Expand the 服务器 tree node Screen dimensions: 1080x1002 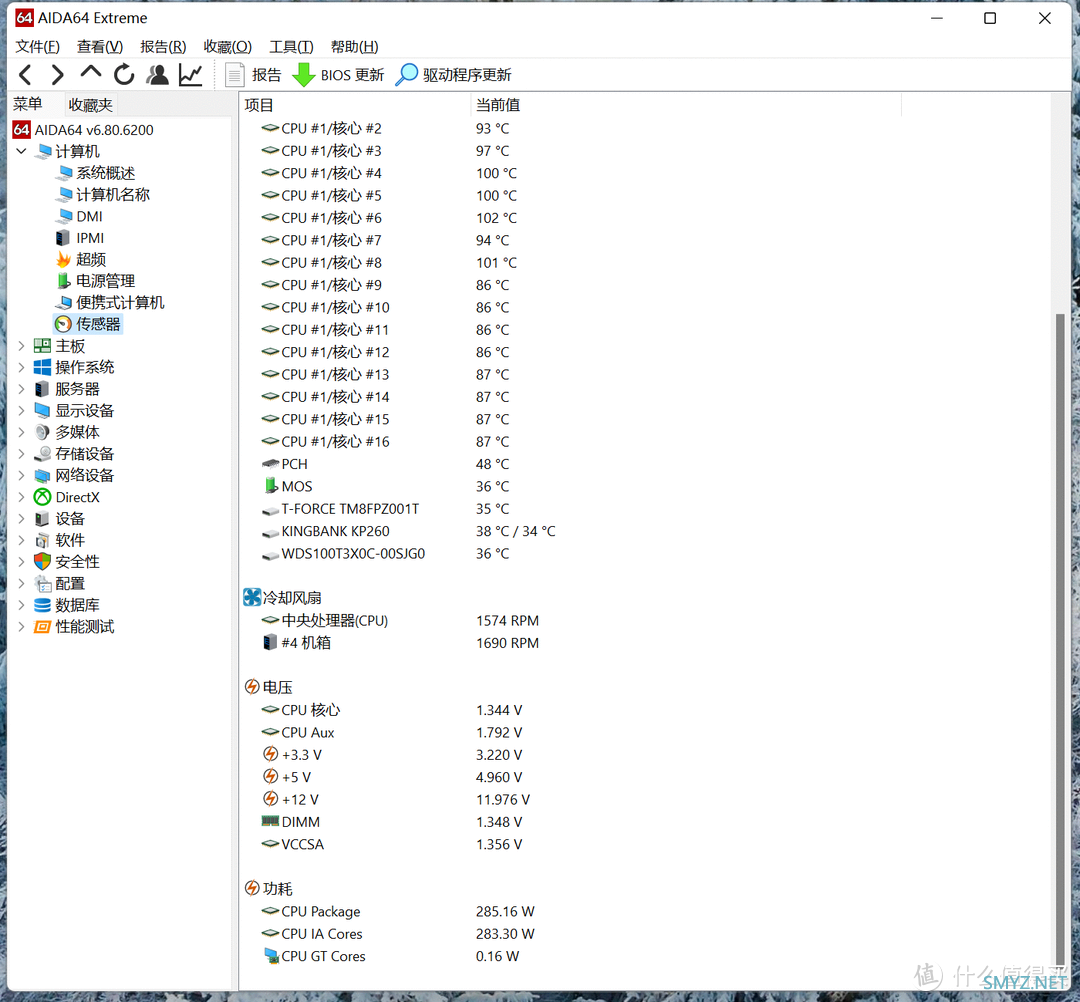tap(21, 389)
